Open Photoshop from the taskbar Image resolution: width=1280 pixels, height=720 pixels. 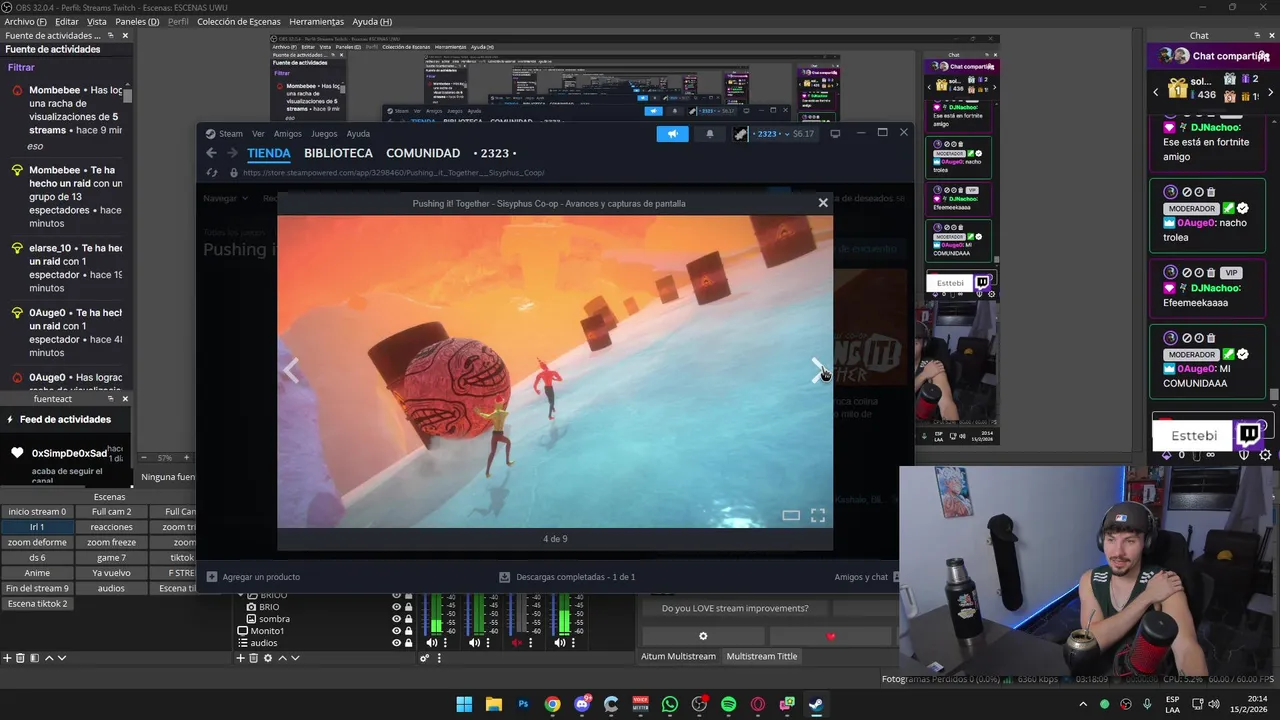523,704
